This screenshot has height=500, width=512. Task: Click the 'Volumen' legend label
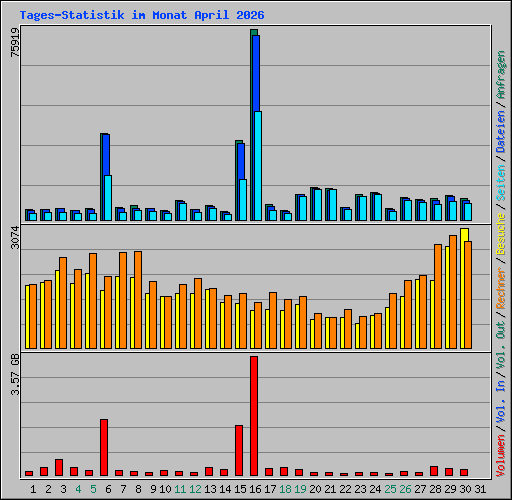tap(501, 455)
